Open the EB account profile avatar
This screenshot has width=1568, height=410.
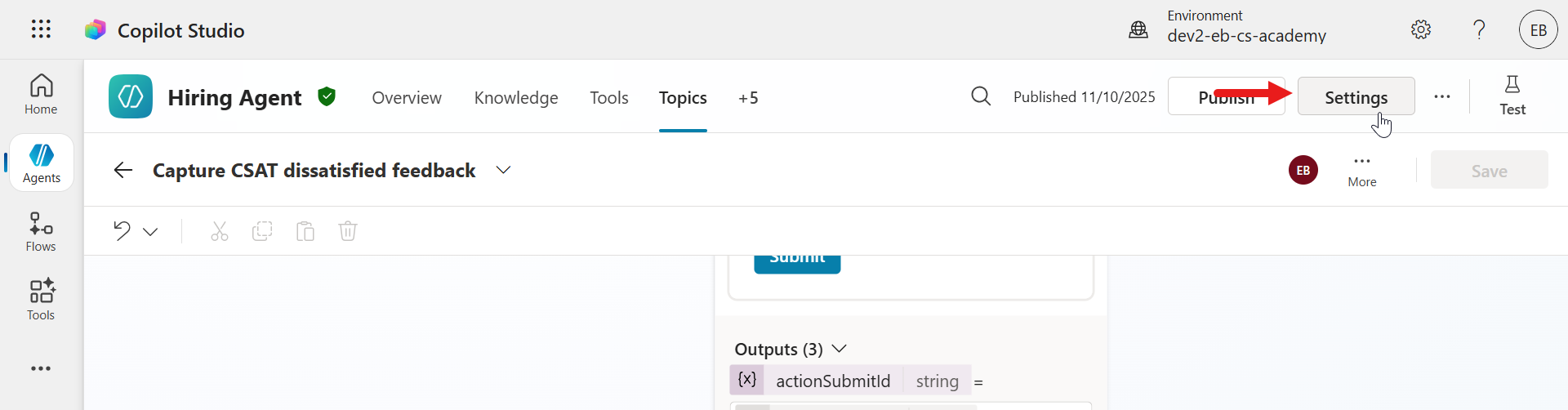[1538, 29]
